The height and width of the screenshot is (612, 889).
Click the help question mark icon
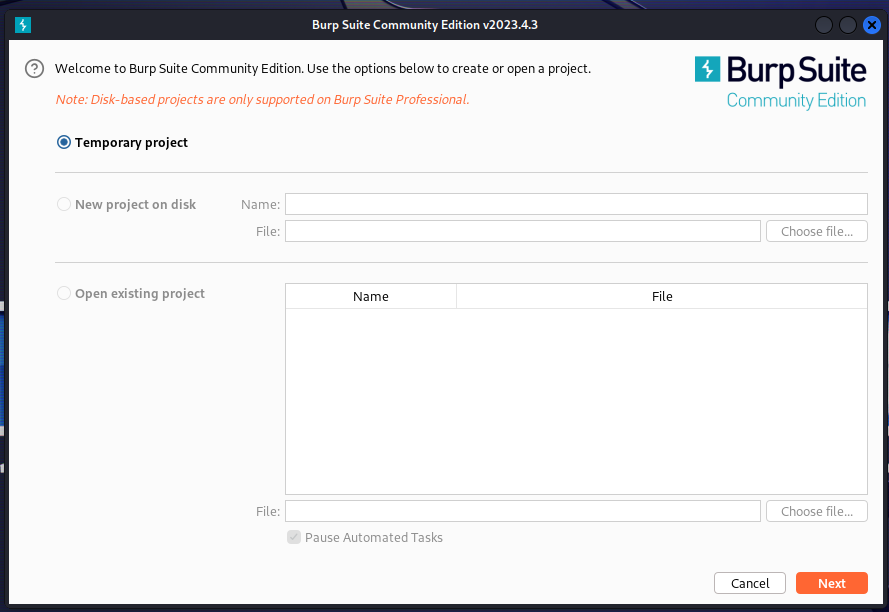(x=35, y=69)
